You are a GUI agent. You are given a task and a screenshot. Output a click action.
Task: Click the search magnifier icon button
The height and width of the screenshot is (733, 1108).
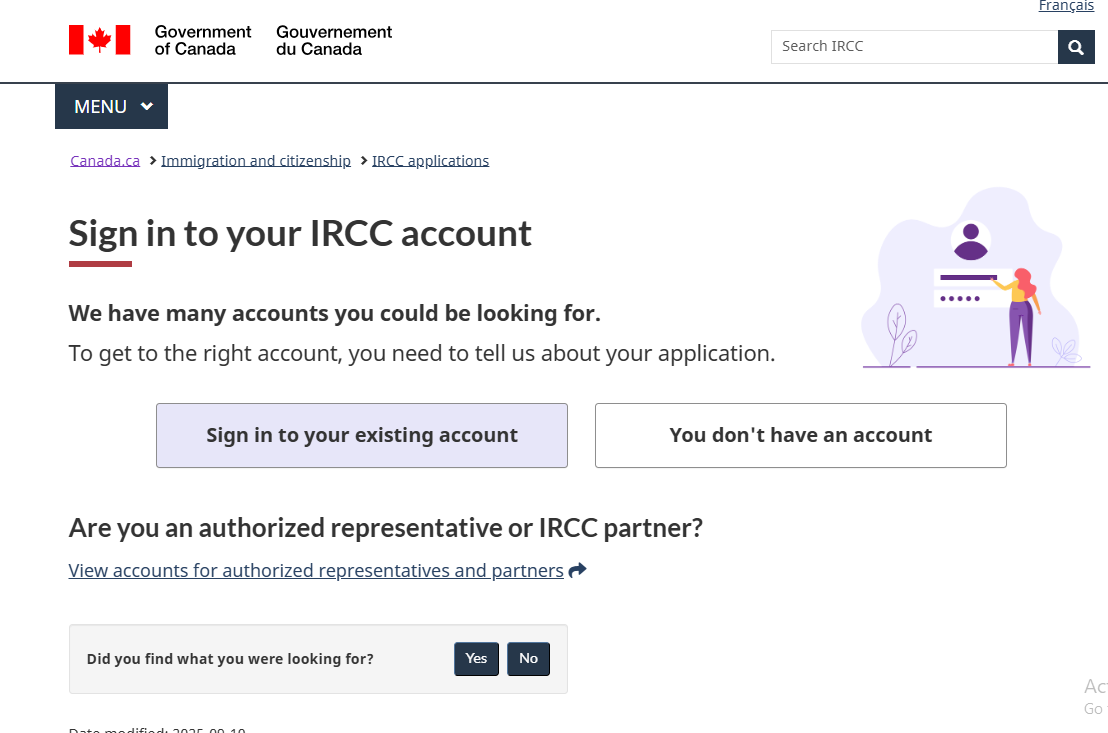coord(1076,47)
